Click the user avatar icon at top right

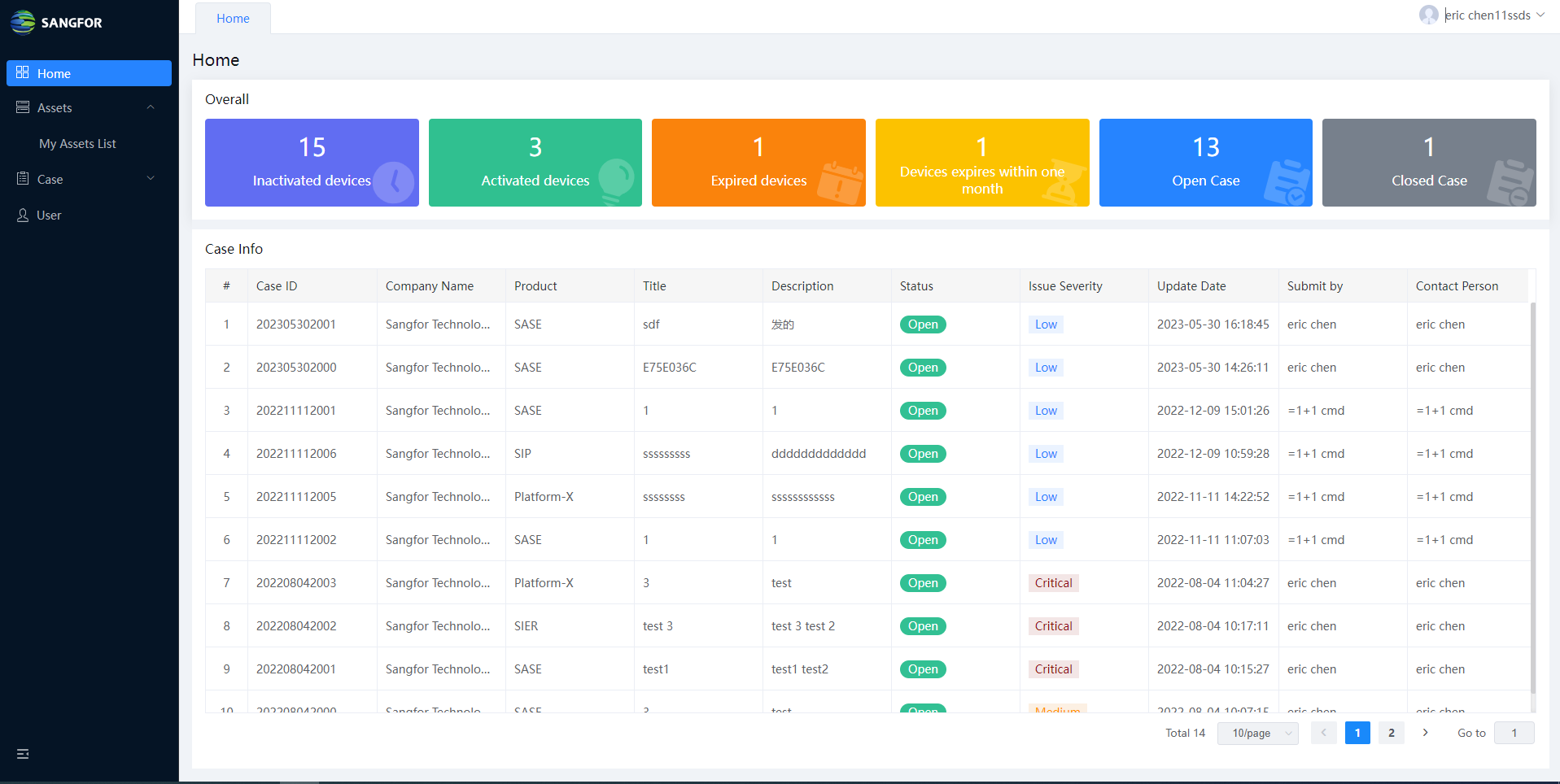click(1428, 15)
